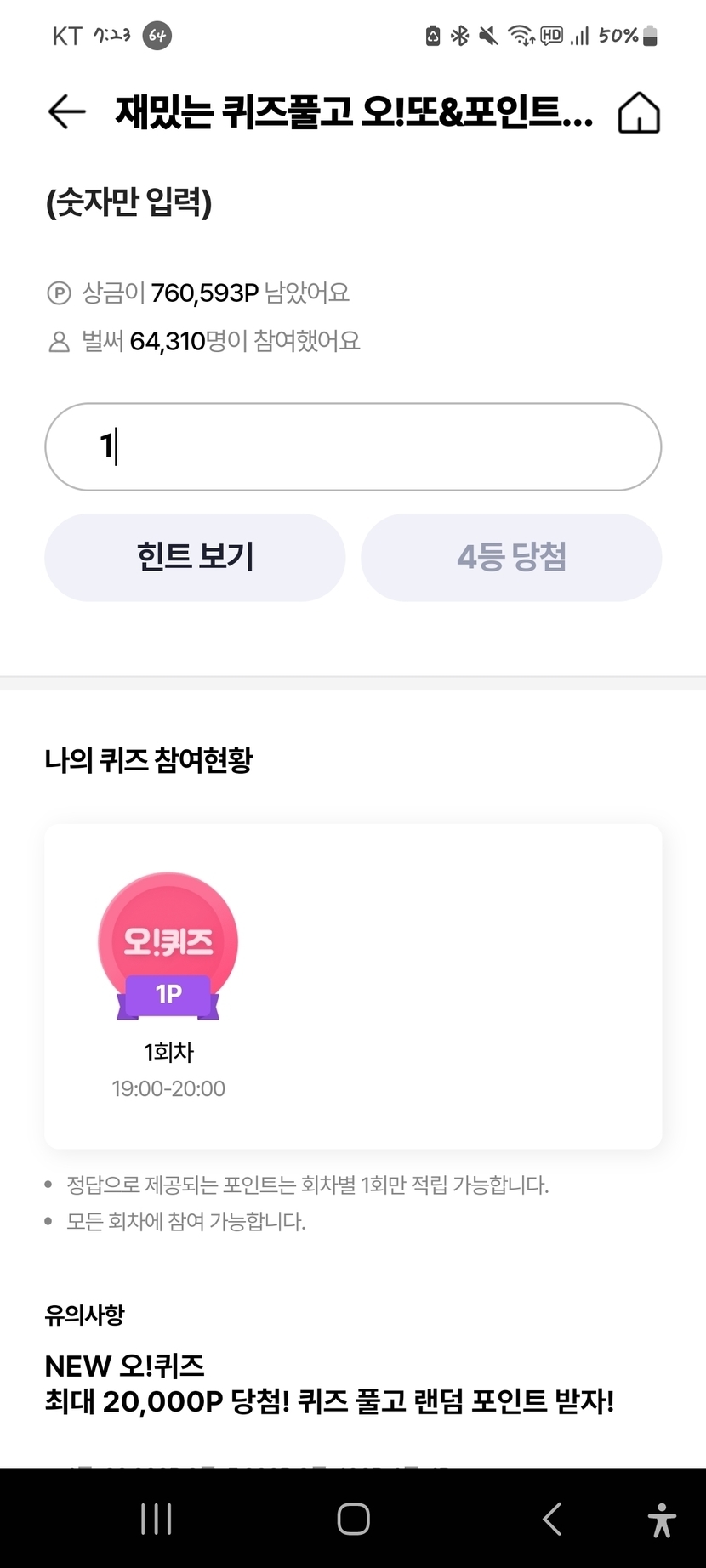Image resolution: width=706 pixels, height=1568 pixels.
Task: Tap the battery 50% status indicator
Action: click(628, 36)
